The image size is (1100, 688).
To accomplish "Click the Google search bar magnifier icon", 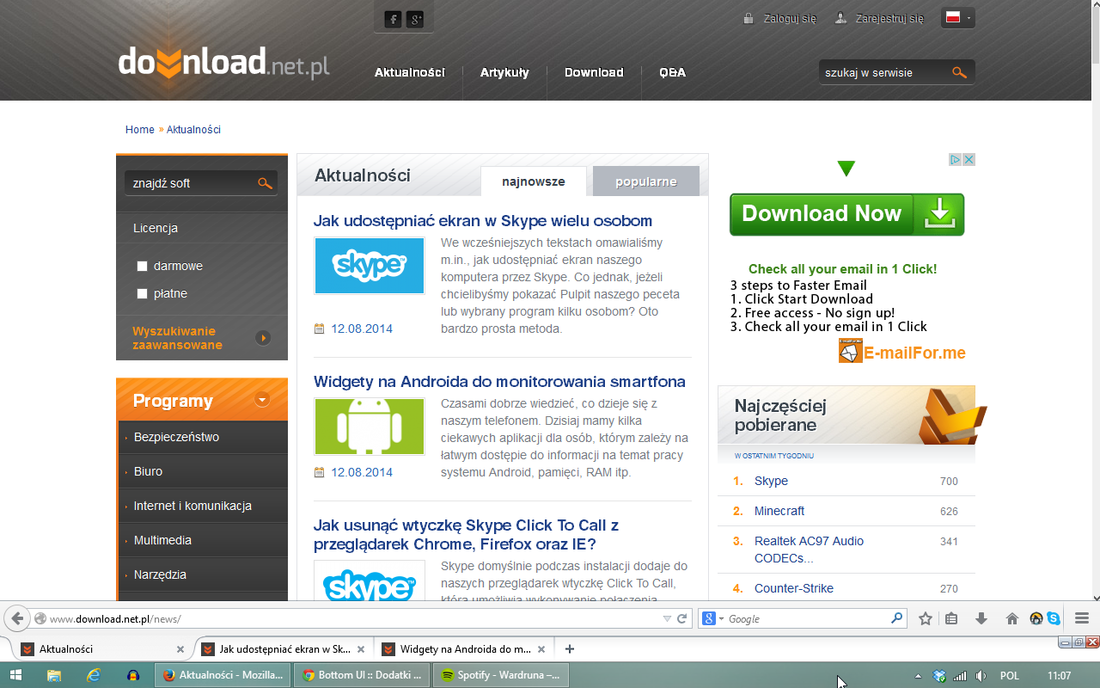I will tap(897, 619).
